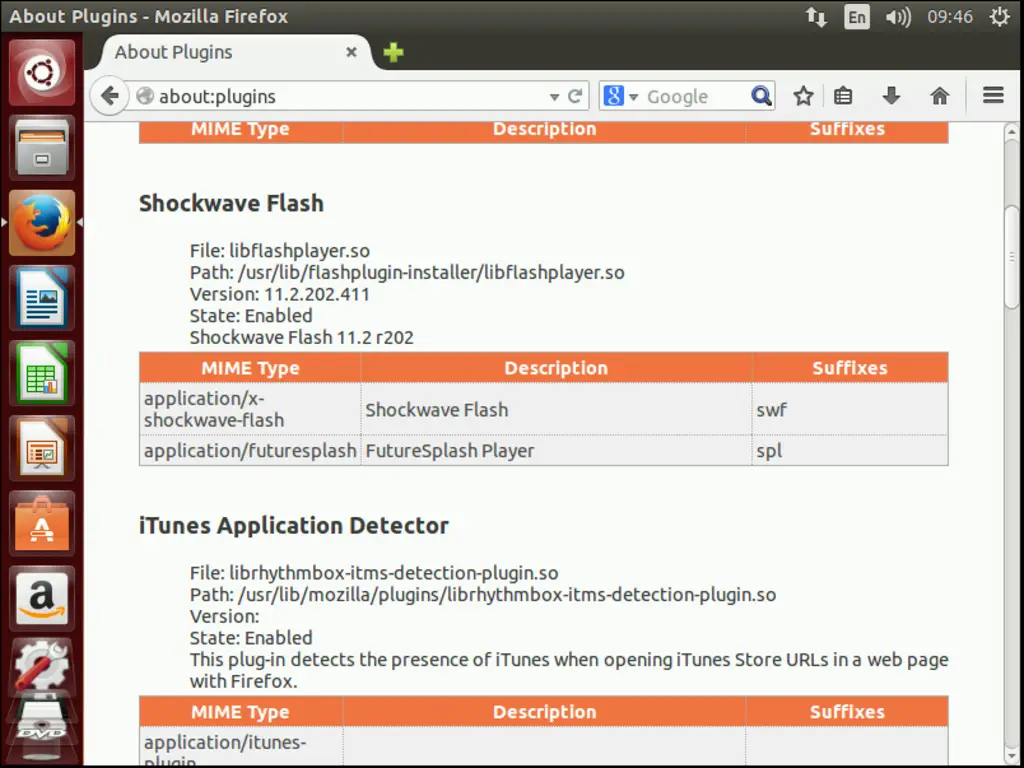Viewport: 1024px width, 768px height.
Task: Open the URL history dropdown arrow
Action: click(554, 97)
